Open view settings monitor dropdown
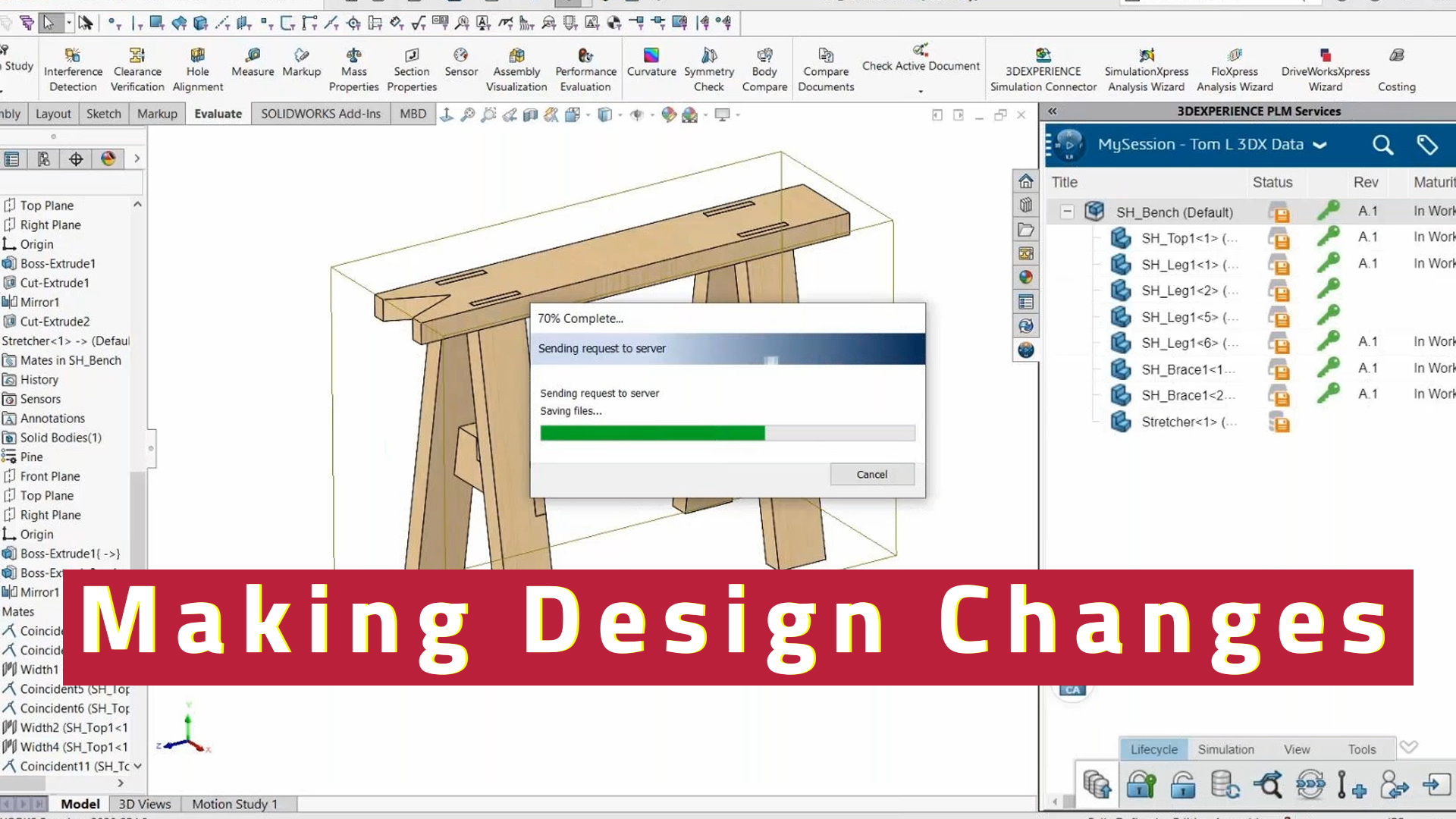1456x819 pixels. (737, 115)
